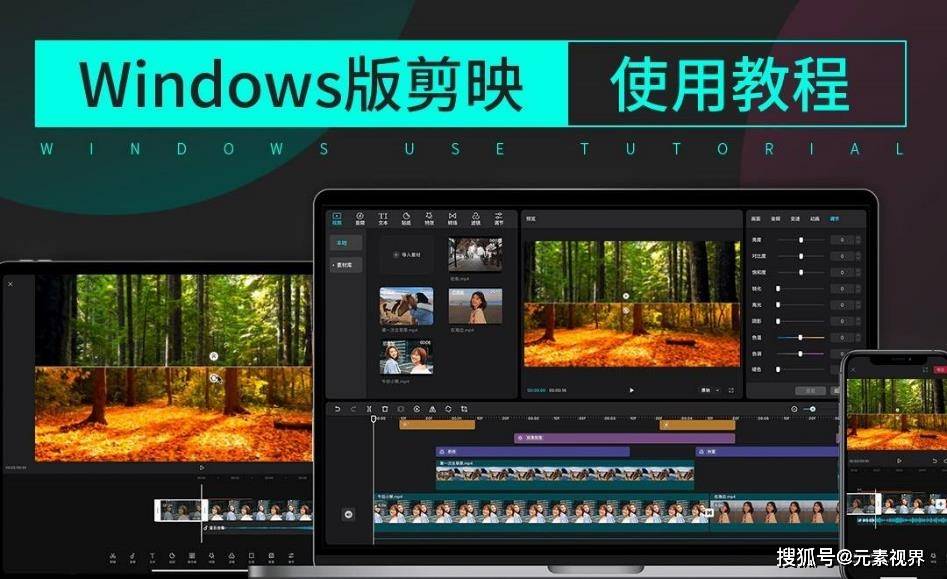Open the aspect ratio dropdown under preview
This screenshot has width=947, height=579.
(710, 391)
